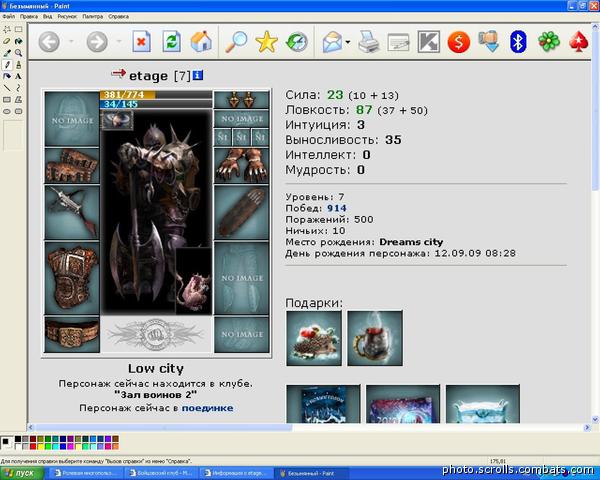Viewport: 600px width, 480px height.
Task: Pick the straight Line tool
Action: [x=7, y=88]
